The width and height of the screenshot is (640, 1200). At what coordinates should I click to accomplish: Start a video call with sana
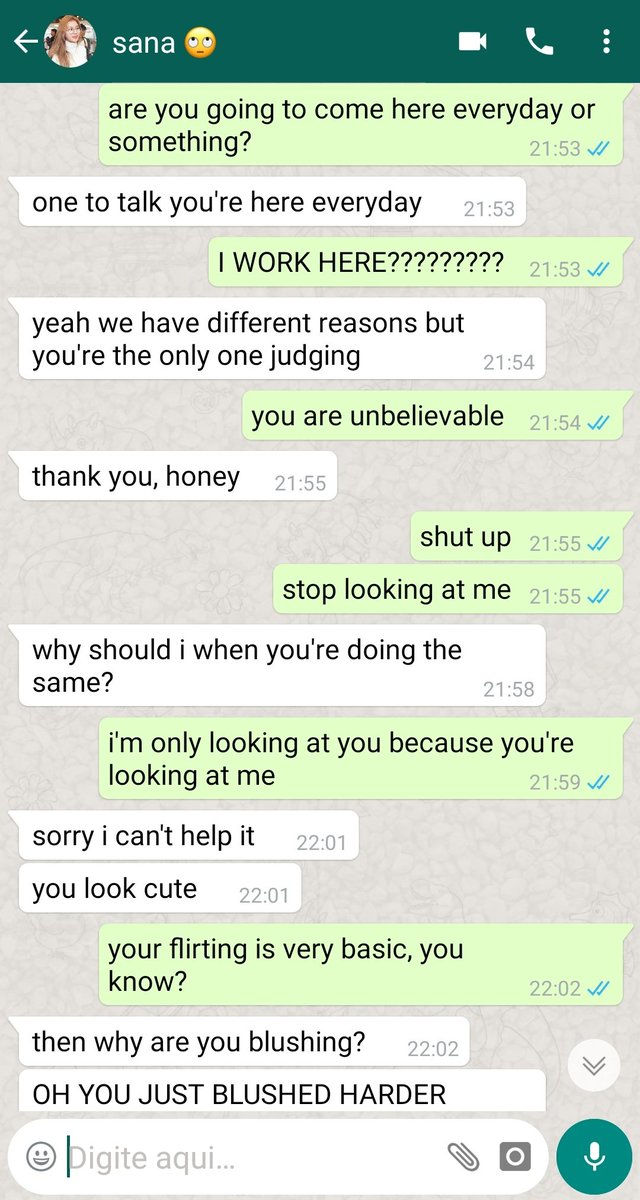pyautogui.click(x=472, y=41)
